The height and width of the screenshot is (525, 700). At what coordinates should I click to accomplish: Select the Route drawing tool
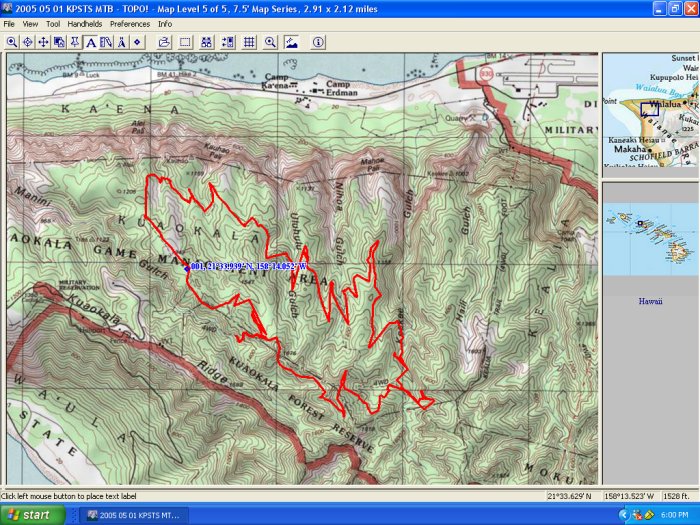pos(106,42)
